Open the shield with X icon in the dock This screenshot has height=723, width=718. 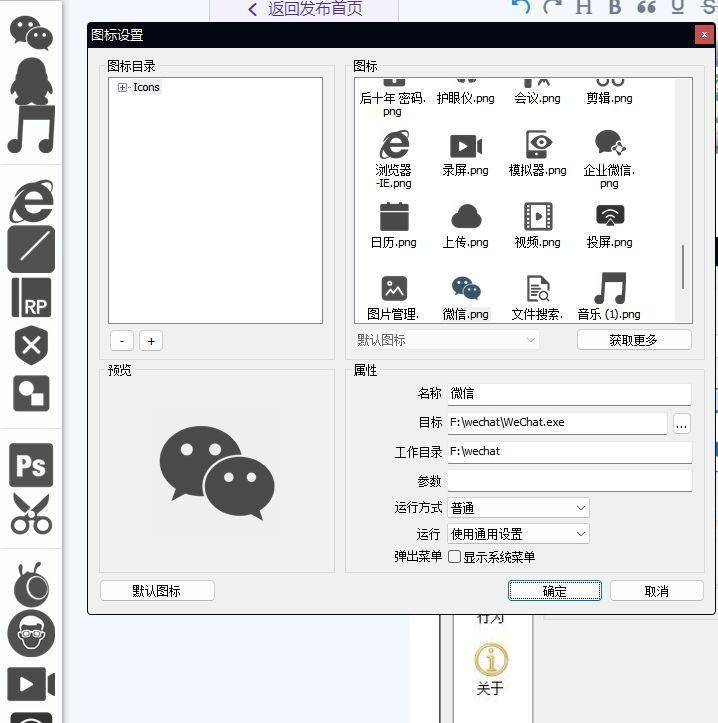coord(31,345)
